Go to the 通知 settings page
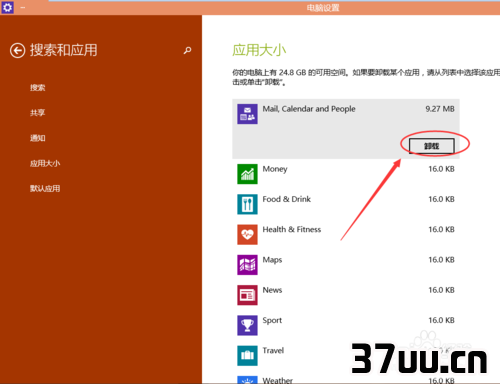Viewport: 500px width, 384px height. point(38,138)
